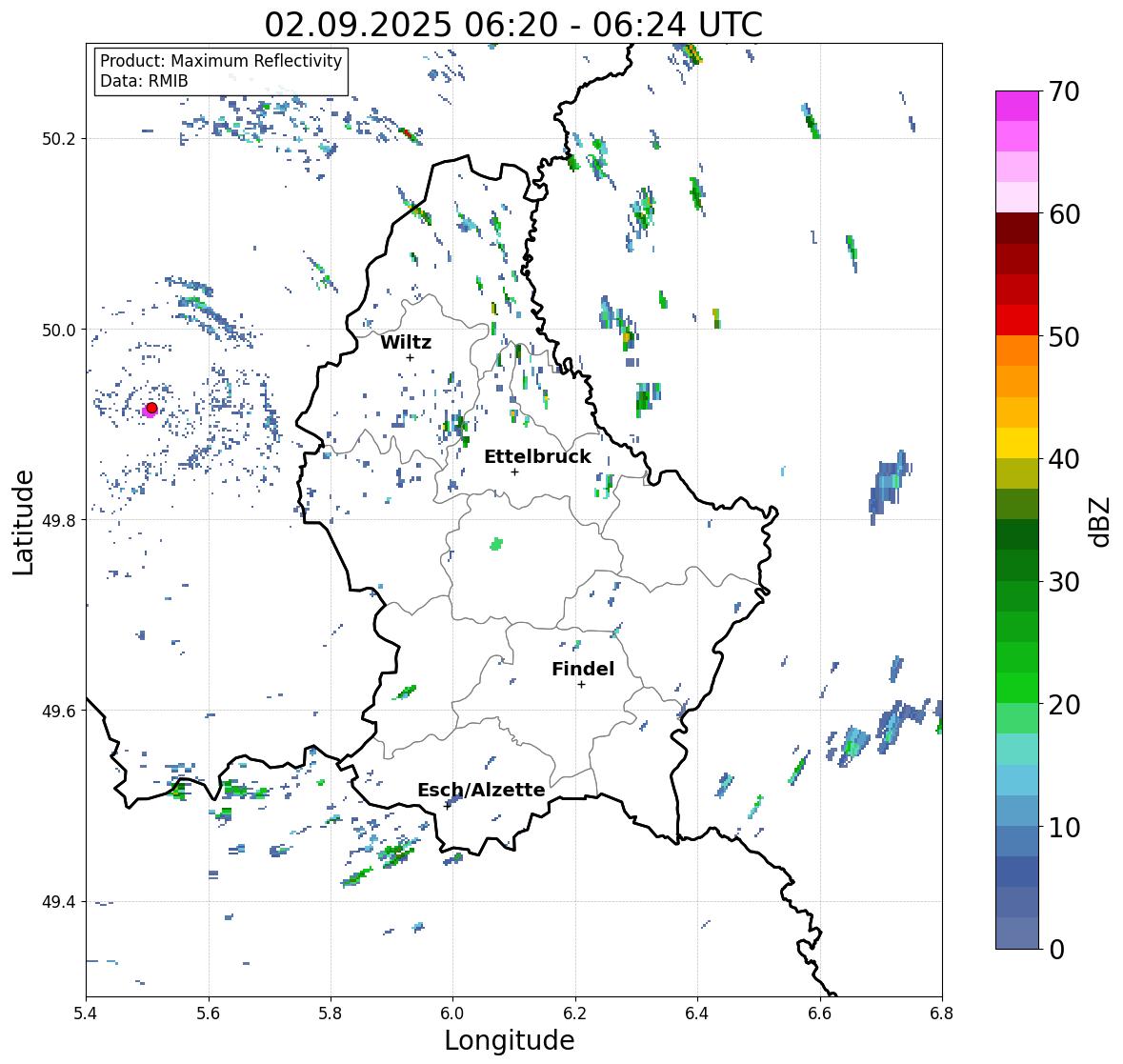The image size is (1123, 1064).
Task: Click the 'Data: RMIB' legend line
Action: [144, 81]
